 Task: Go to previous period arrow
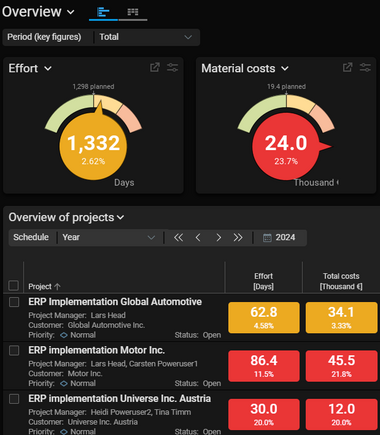pyautogui.click(x=198, y=238)
